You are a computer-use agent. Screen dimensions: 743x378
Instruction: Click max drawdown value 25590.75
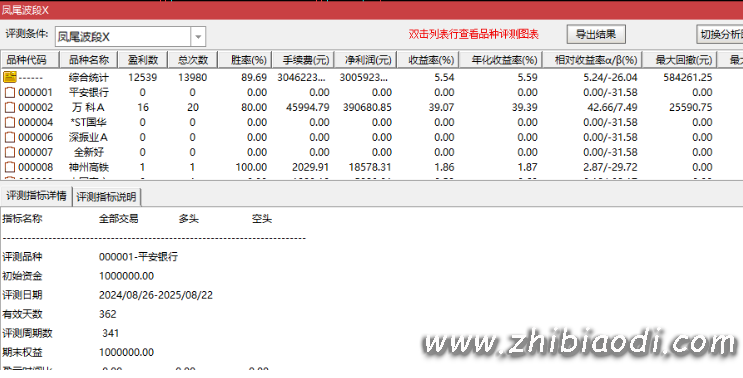pyautogui.click(x=690, y=108)
